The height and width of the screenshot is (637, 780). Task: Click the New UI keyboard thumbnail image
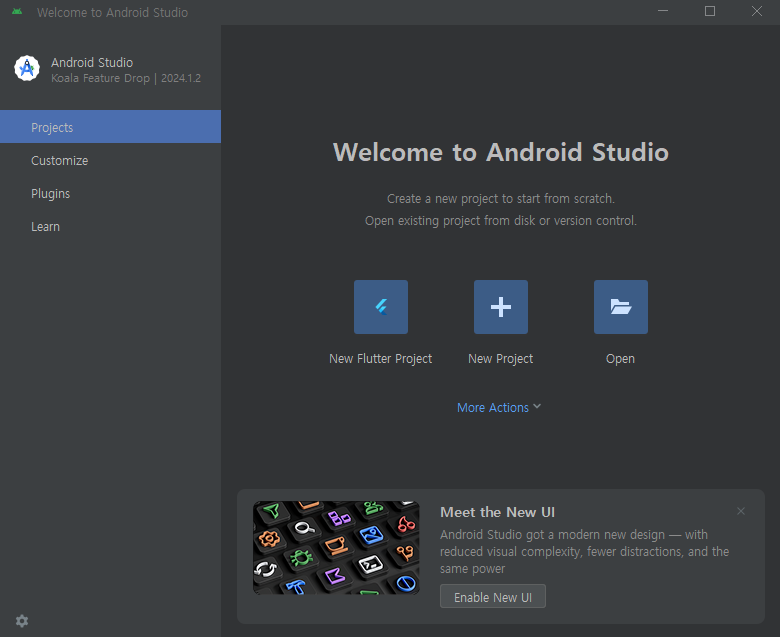[336, 547]
